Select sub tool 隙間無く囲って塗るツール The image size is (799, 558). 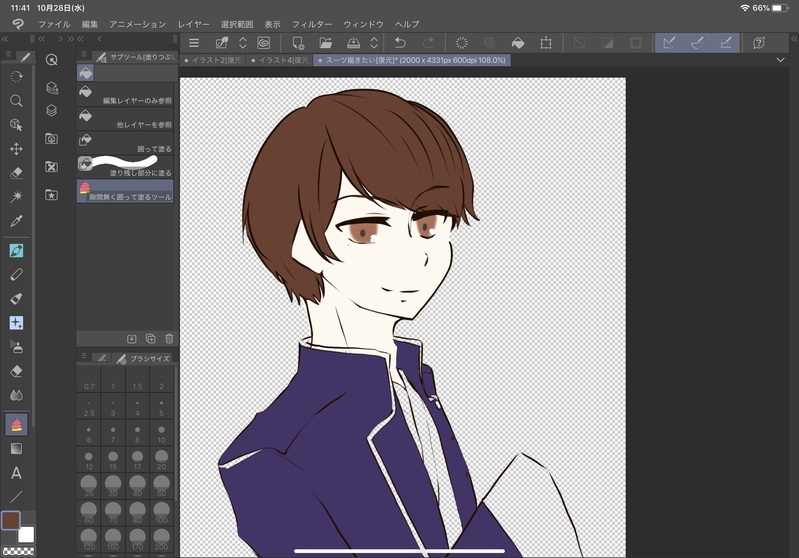tap(125, 192)
